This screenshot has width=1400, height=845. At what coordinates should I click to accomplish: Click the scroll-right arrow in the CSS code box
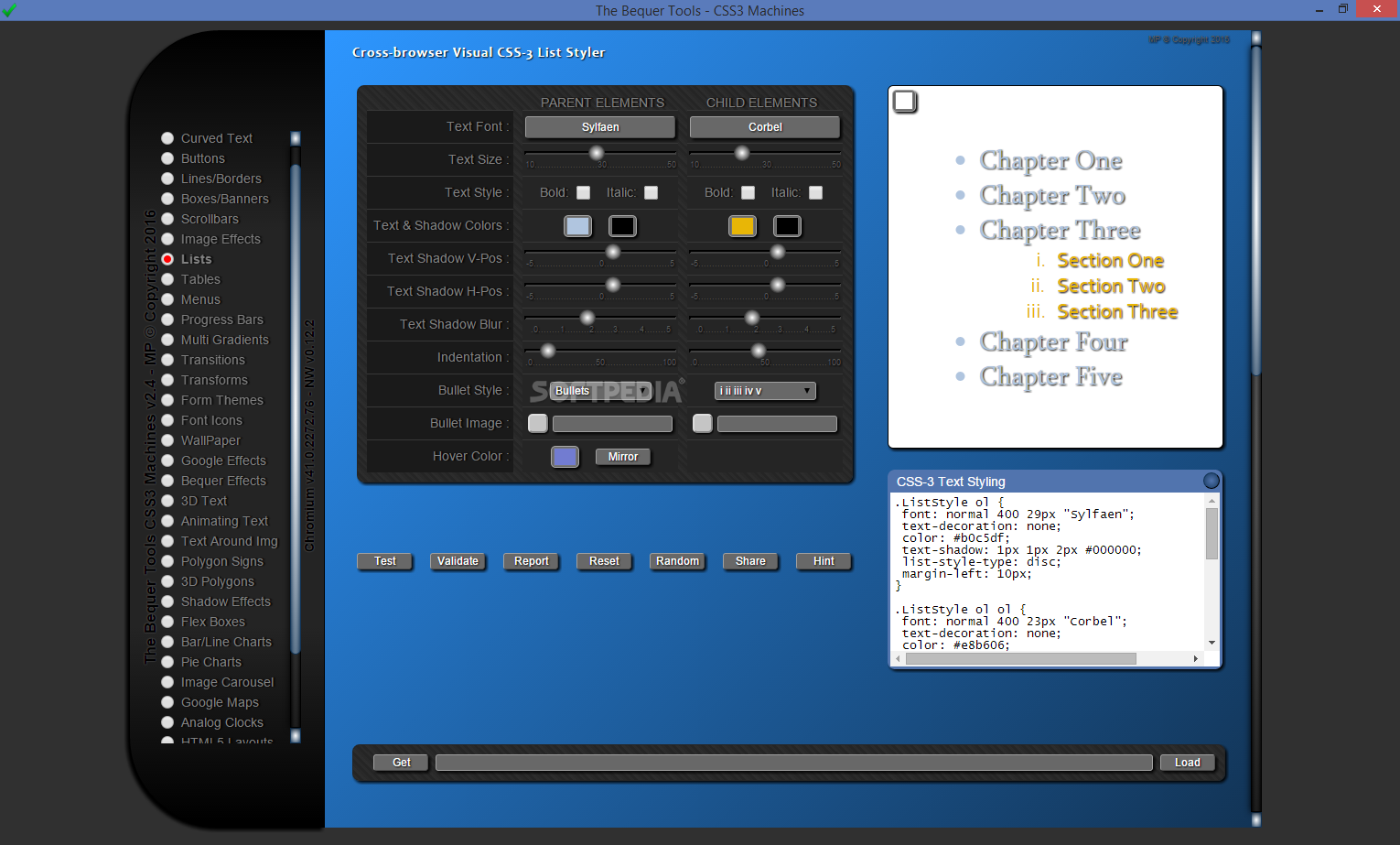tap(1195, 658)
